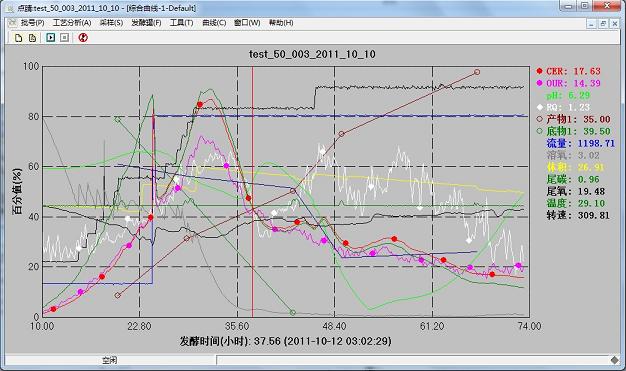The image size is (626, 371).
Task: Open the 曲线(C) menu
Action: (214, 23)
